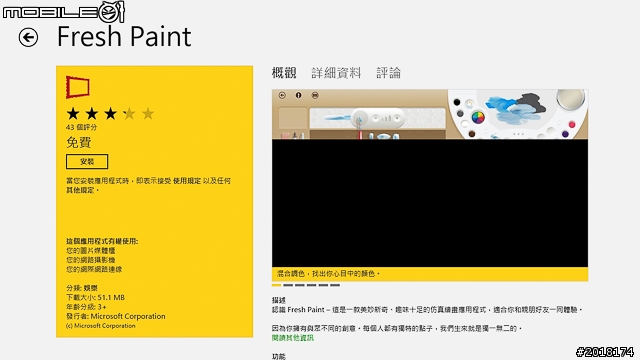Click the 閱讀其他資訊 read more link

[x=293, y=338]
